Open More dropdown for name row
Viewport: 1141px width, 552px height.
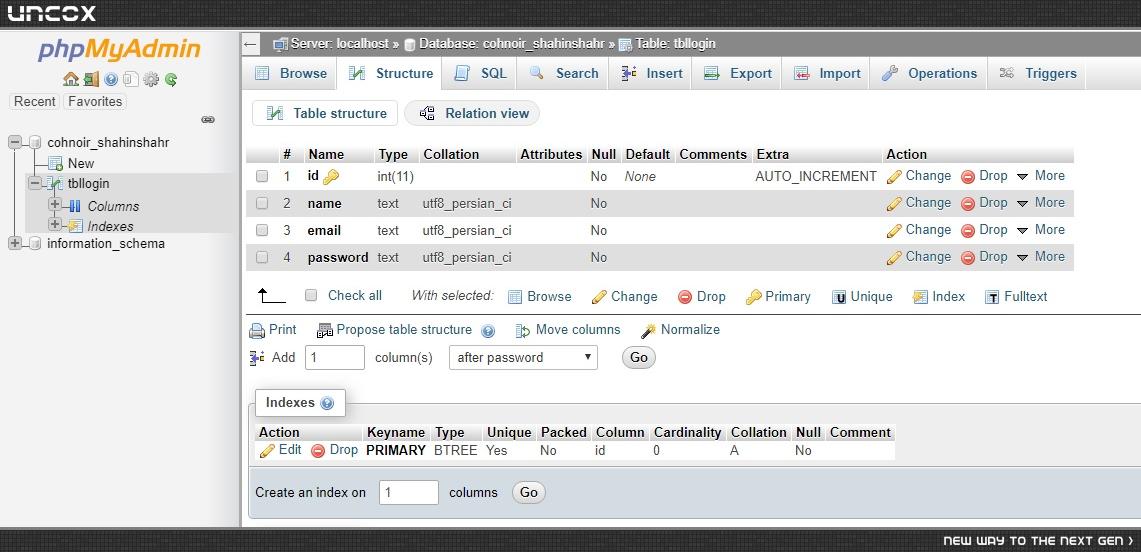pyautogui.click(x=1041, y=203)
